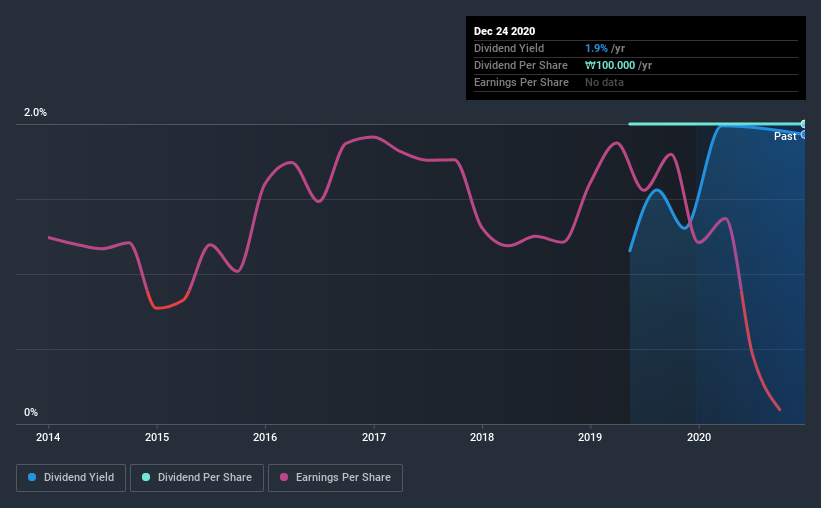Click the Dec 24 2020 tooltip date header

pos(504,31)
